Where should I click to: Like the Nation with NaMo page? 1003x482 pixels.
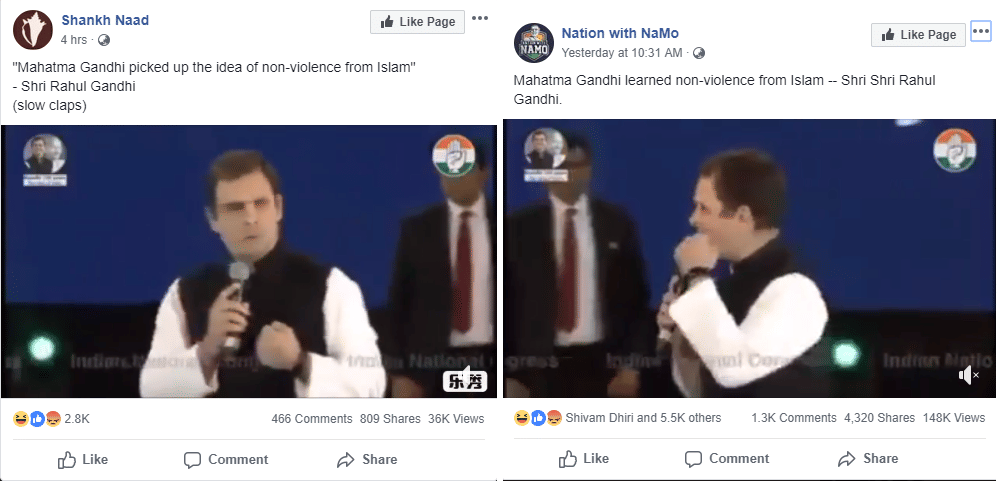(916, 34)
